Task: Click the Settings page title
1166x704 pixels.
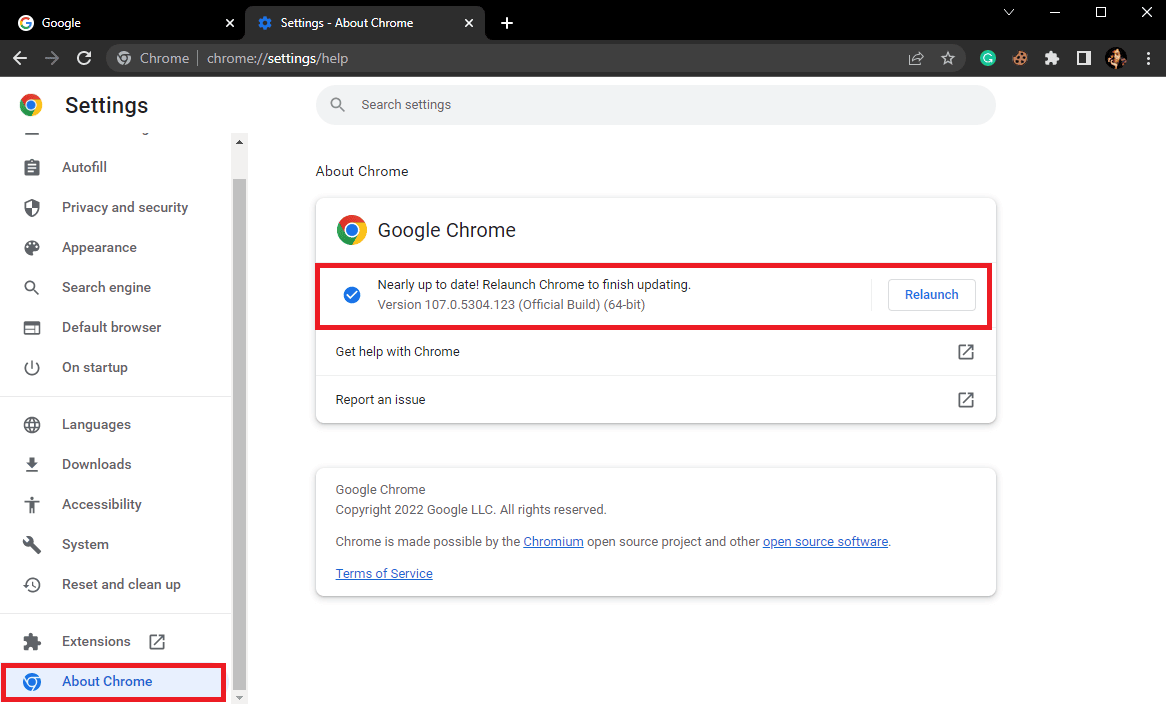Action: [106, 106]
